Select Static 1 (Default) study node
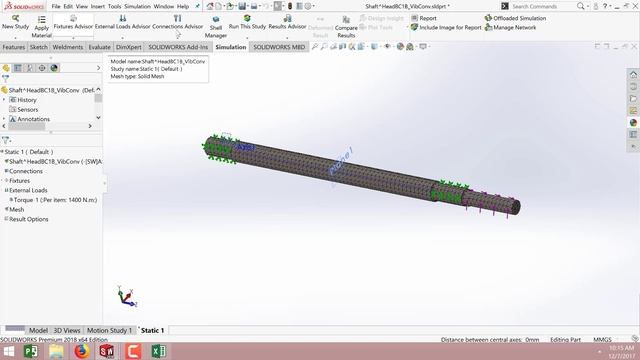This screenshot has width=640, height=360. point(28,152)
